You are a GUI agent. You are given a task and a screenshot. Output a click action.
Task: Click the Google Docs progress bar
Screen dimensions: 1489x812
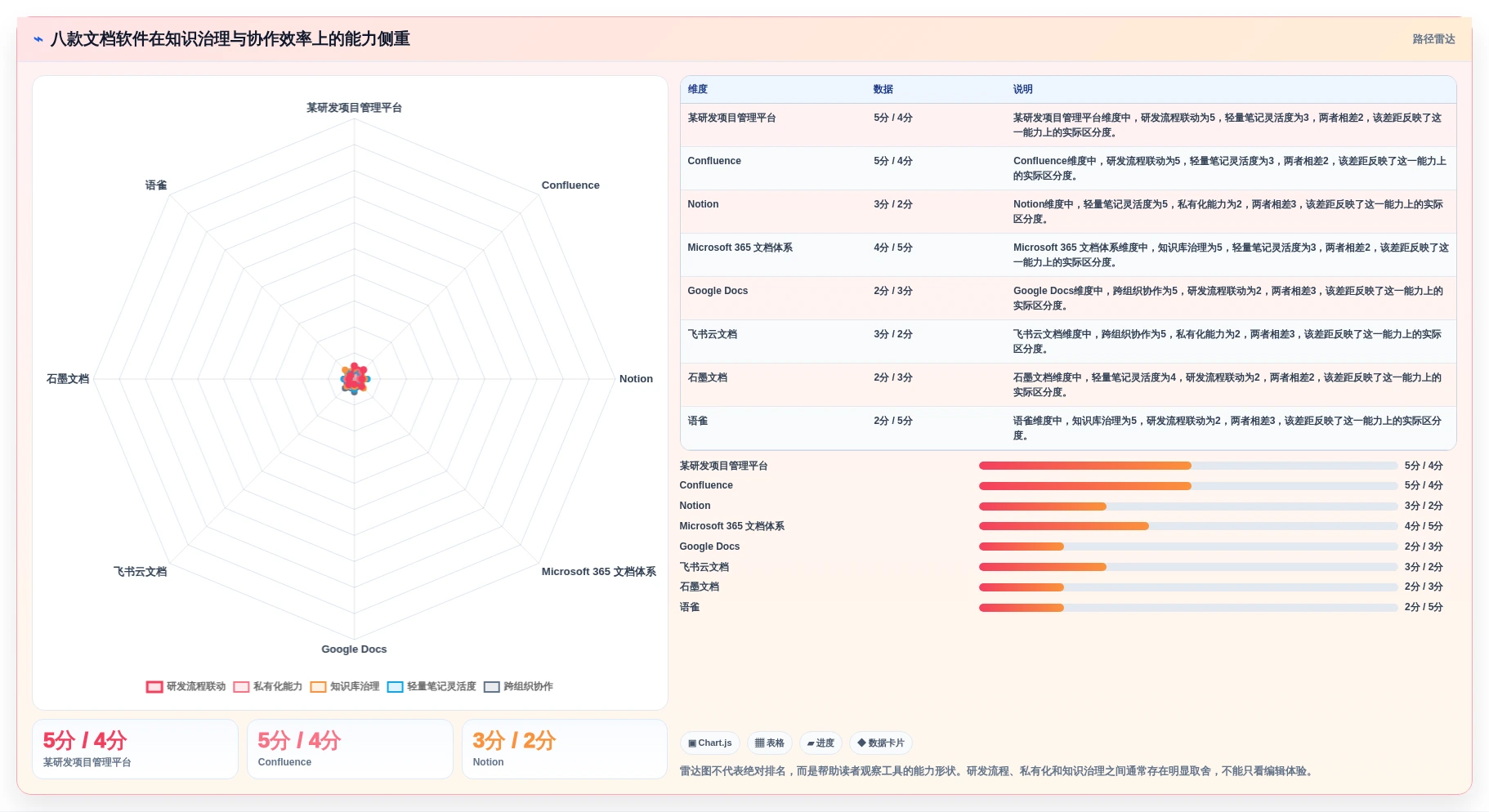[1188, 547]
